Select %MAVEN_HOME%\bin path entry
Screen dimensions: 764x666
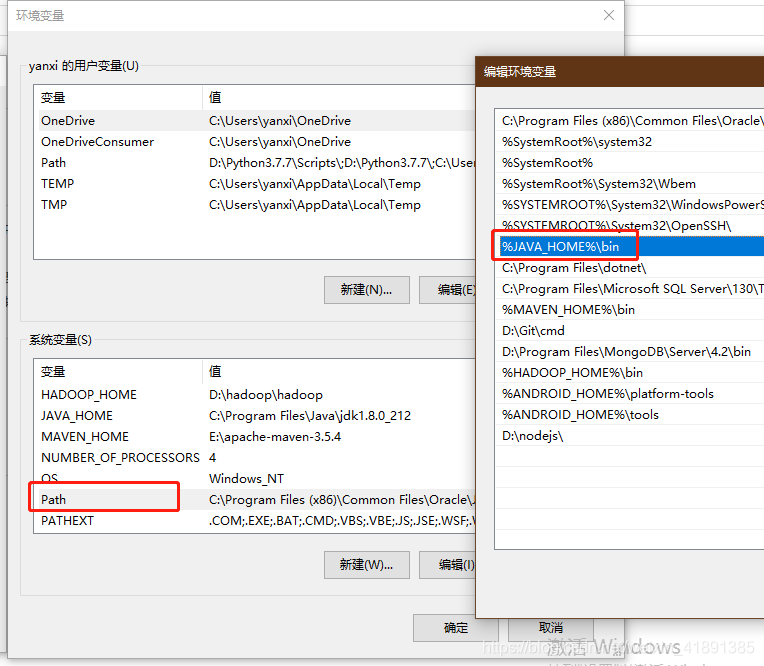tap(630, 309)
